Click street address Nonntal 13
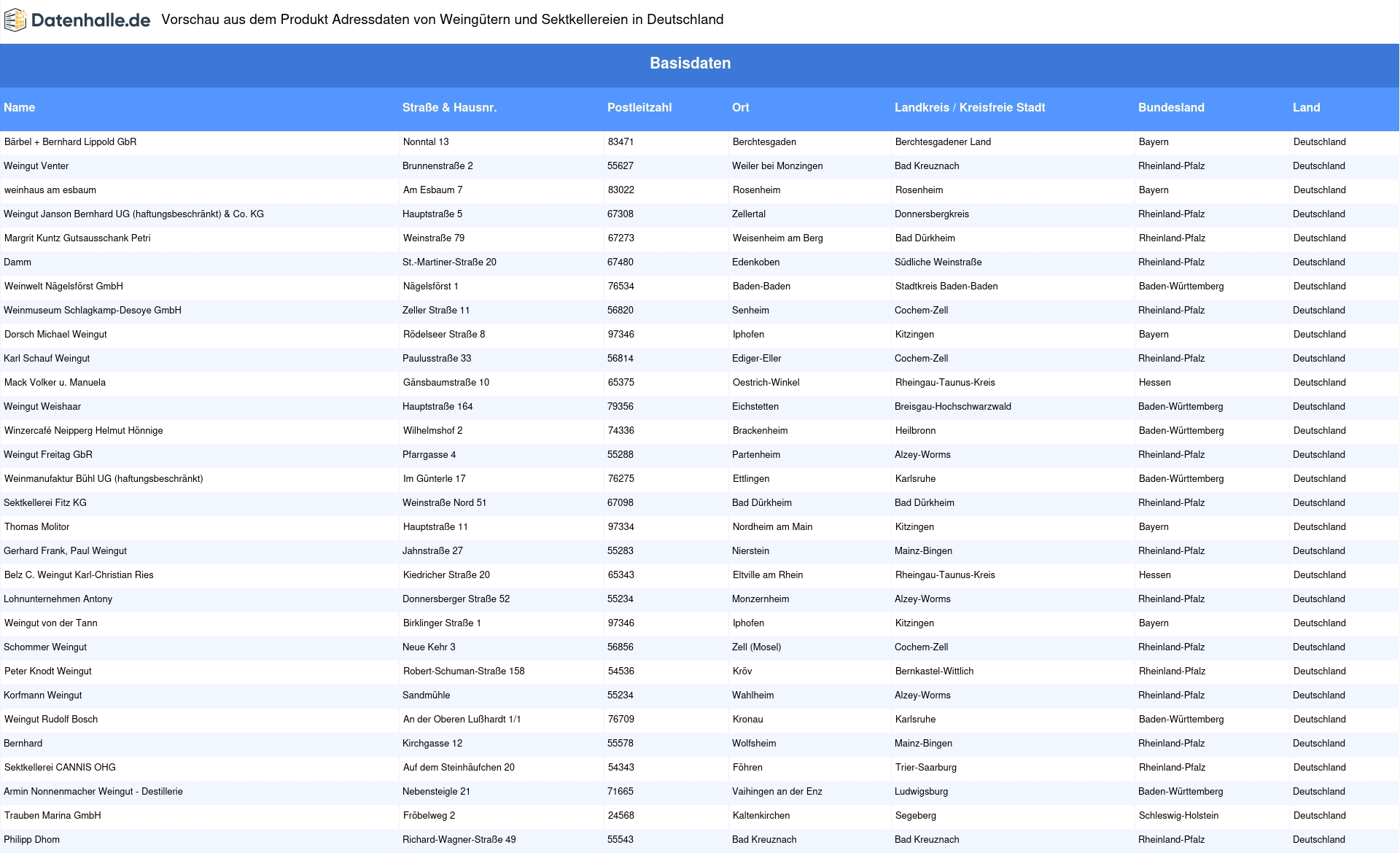Image resolution: width=1400 pixels, height=853 pixels. point(426,142)
